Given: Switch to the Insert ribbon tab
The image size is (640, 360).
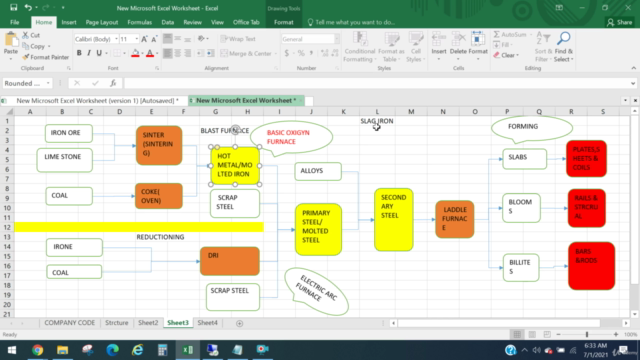Looking at the screenshot, I should 69,22.
